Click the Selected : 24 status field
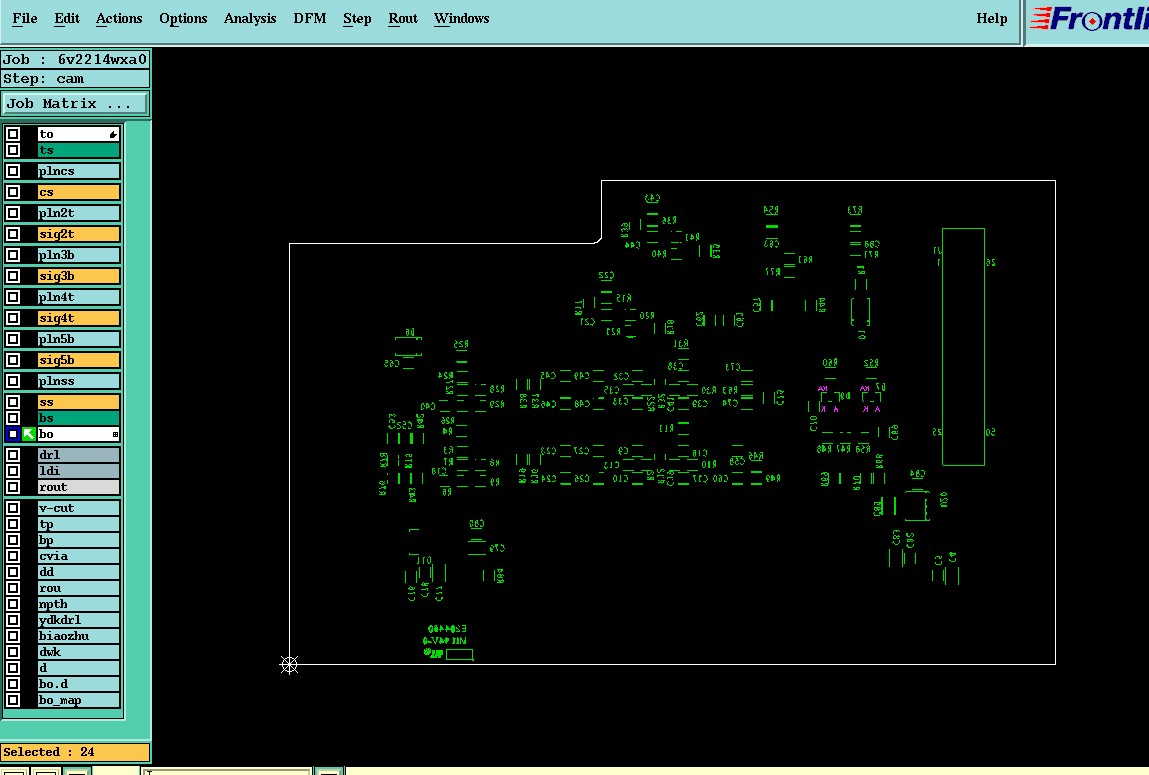The width and height of the screenshot is (1149, 775). (x=75, y=752)
